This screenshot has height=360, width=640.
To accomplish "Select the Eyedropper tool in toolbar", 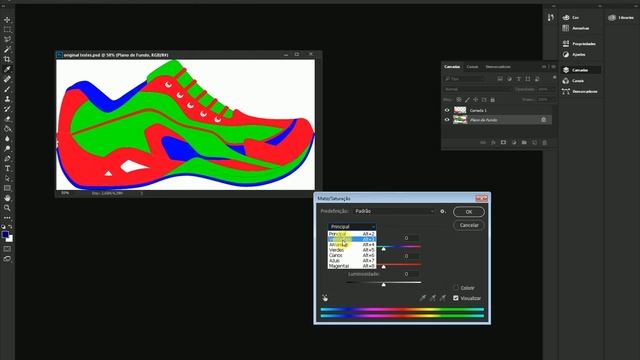I will 7,69.
